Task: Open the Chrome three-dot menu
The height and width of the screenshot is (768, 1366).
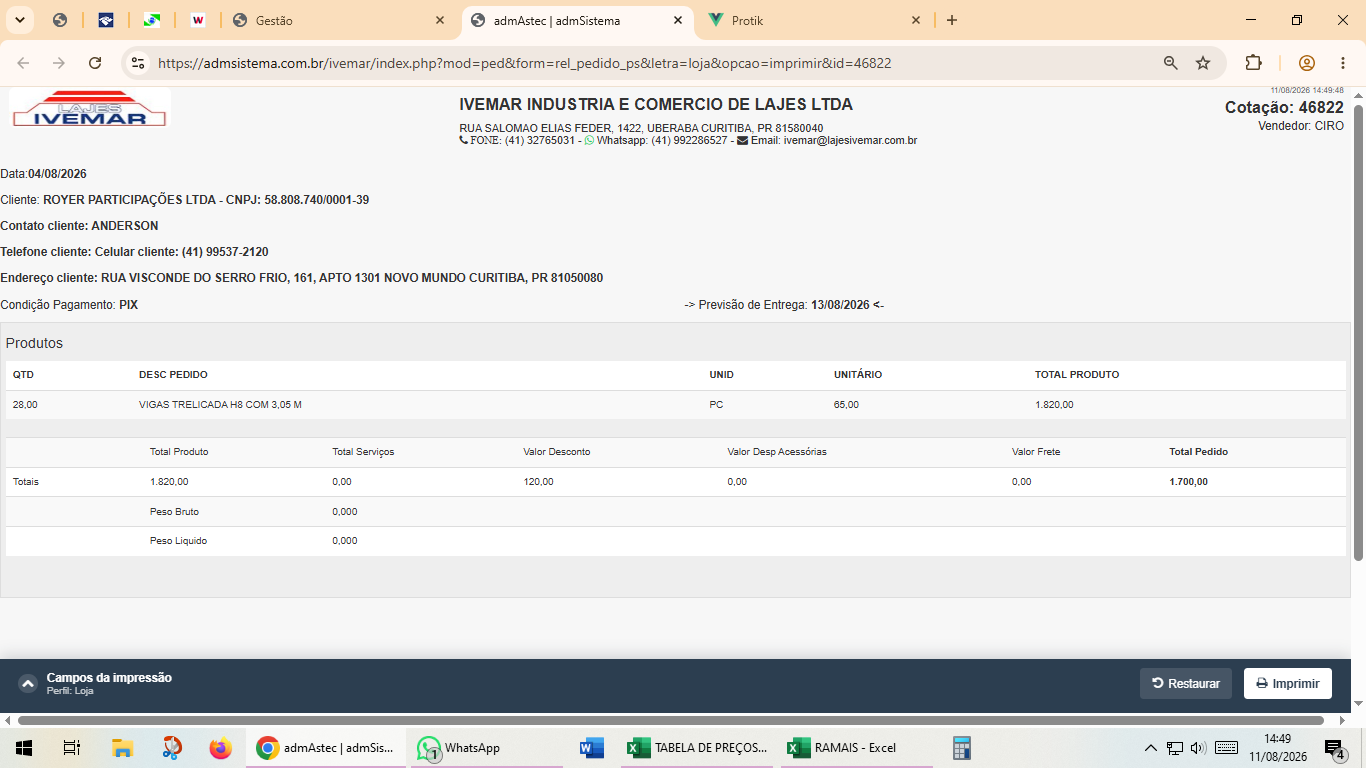Action: tap(1342, 63)
